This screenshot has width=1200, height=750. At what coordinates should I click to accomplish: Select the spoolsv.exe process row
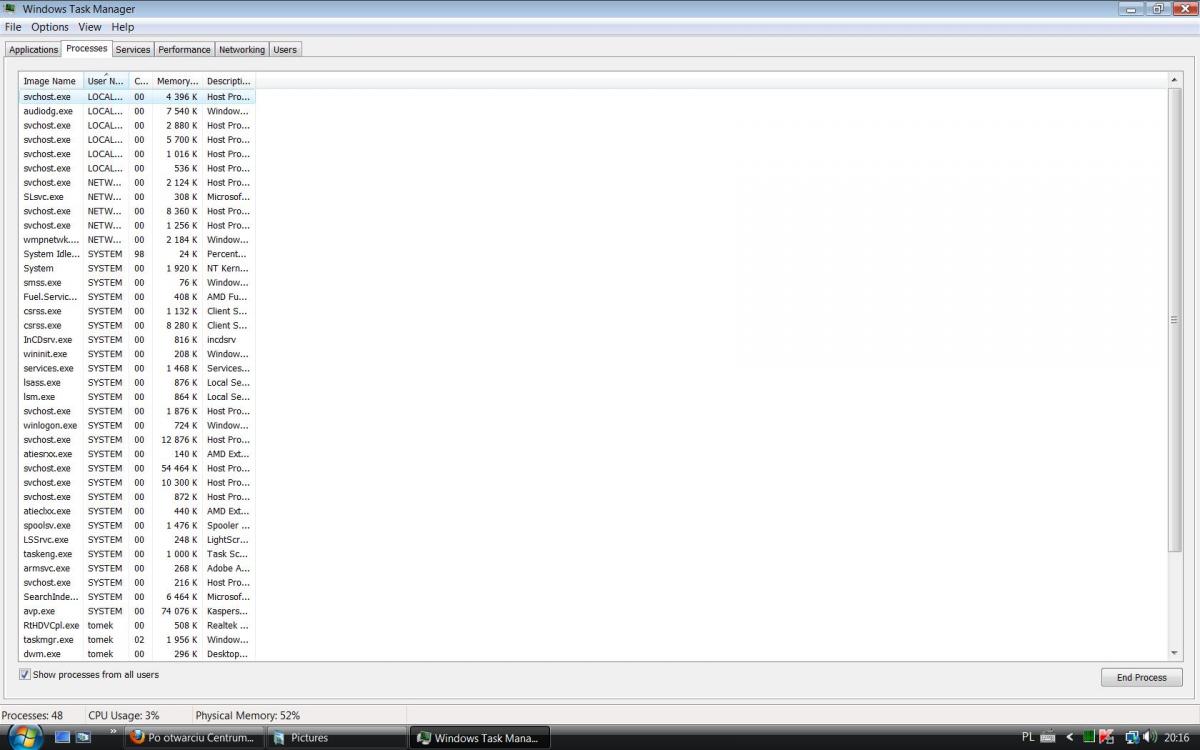pos(137,525)
